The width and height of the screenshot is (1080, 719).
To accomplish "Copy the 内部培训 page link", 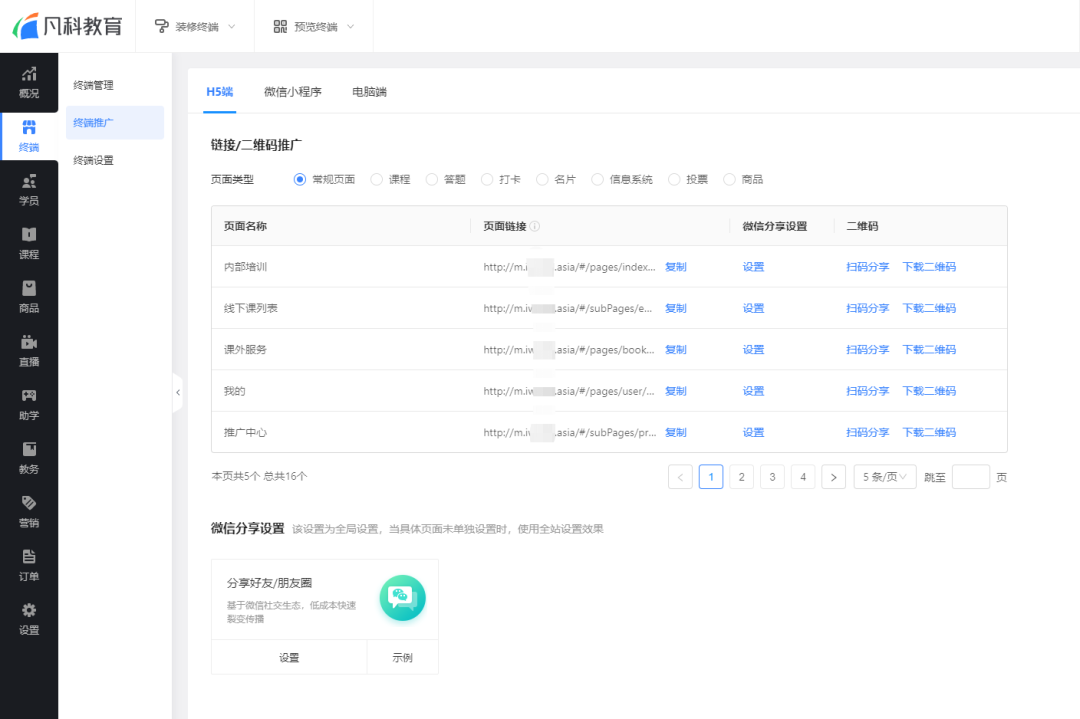I will pyautogui.click(x=675, y=267).
